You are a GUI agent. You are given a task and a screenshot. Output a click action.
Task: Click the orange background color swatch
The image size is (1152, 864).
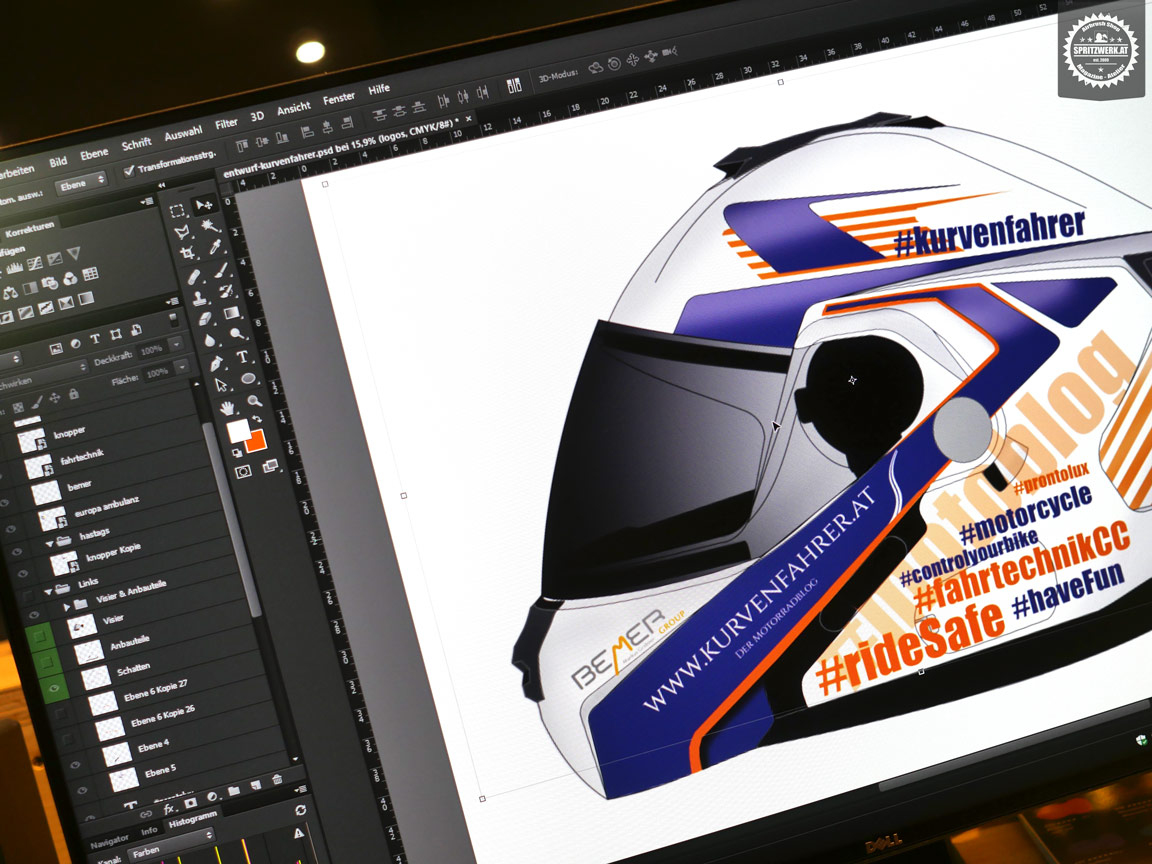tap(254, 441)
